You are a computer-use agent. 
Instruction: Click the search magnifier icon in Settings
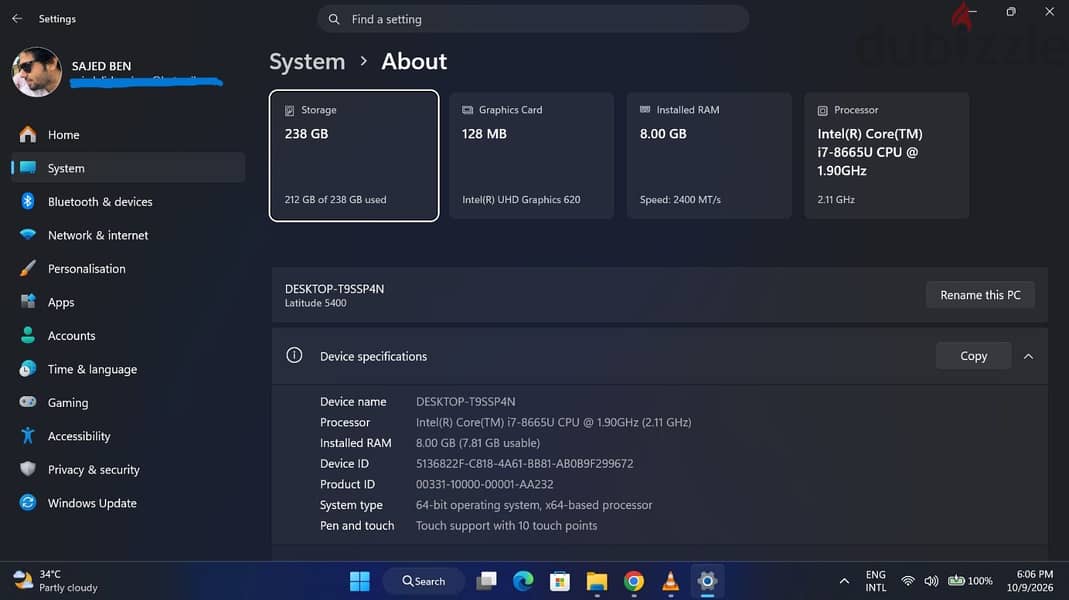(x=334, y=19)
